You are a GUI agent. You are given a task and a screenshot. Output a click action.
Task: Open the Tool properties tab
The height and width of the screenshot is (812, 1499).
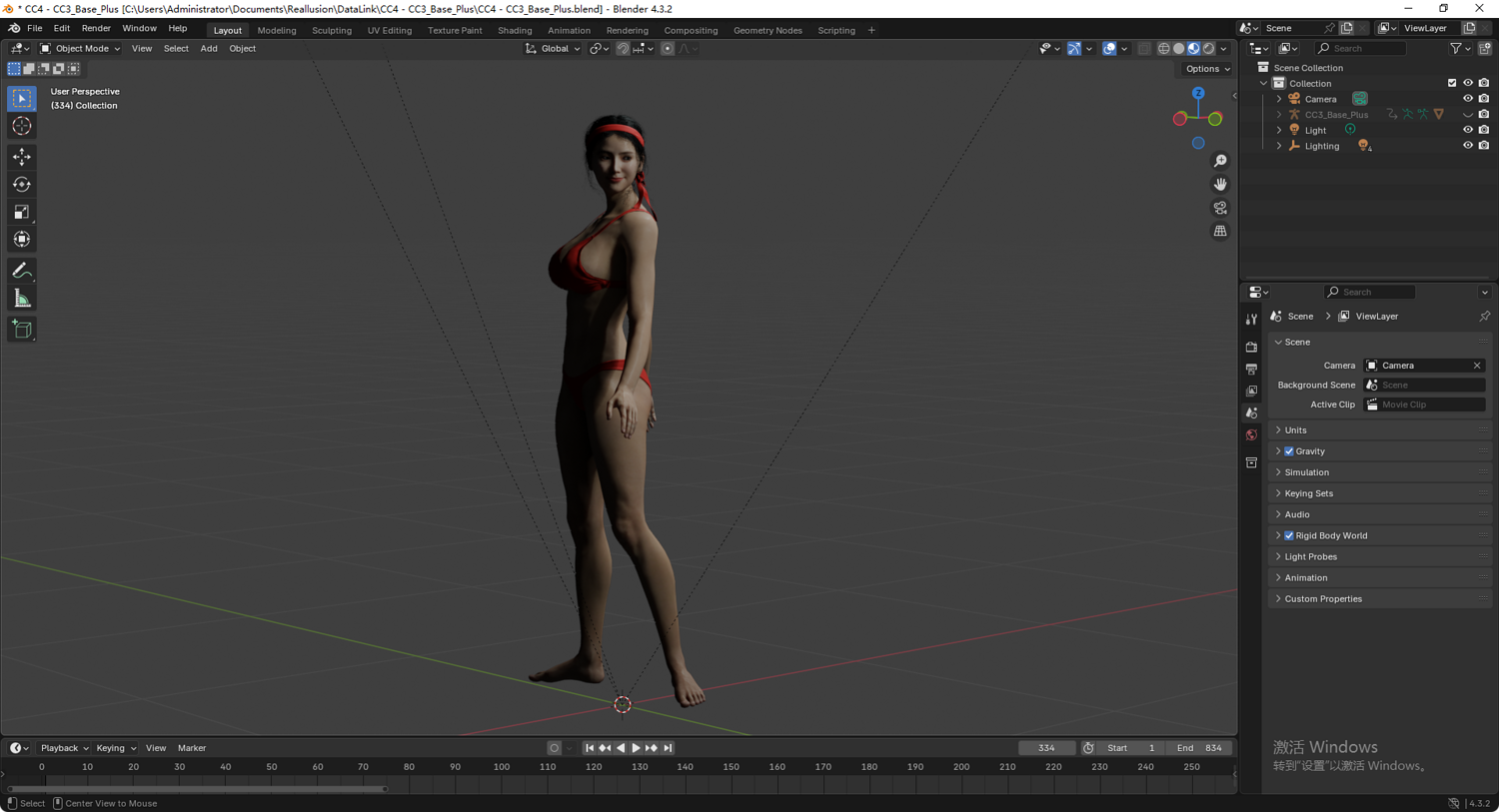(x=1251, y=320)
